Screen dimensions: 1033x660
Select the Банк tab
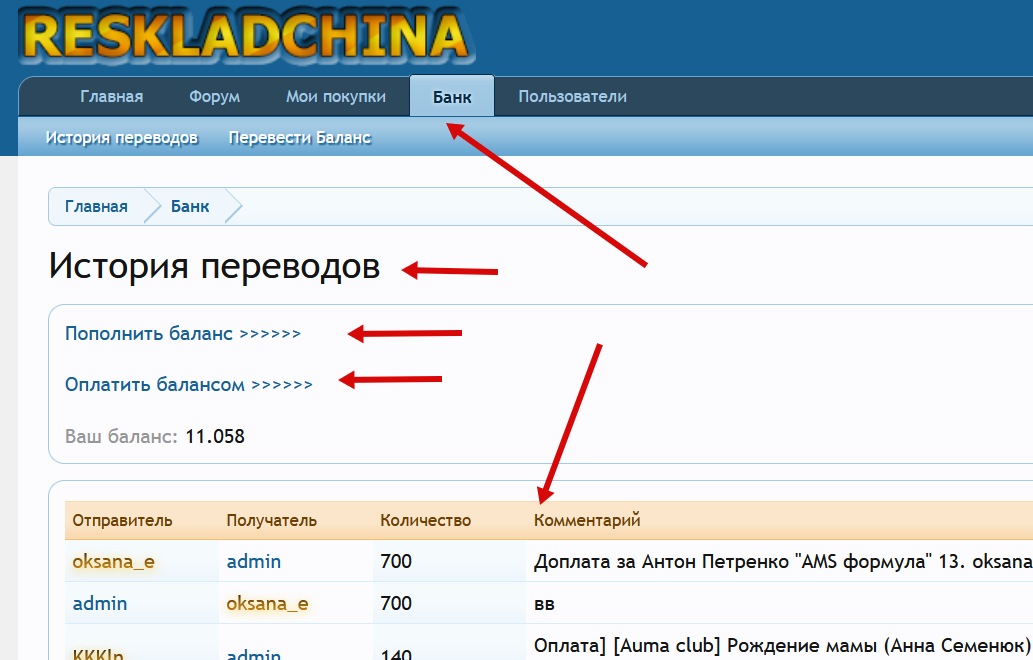coord(451,97)
